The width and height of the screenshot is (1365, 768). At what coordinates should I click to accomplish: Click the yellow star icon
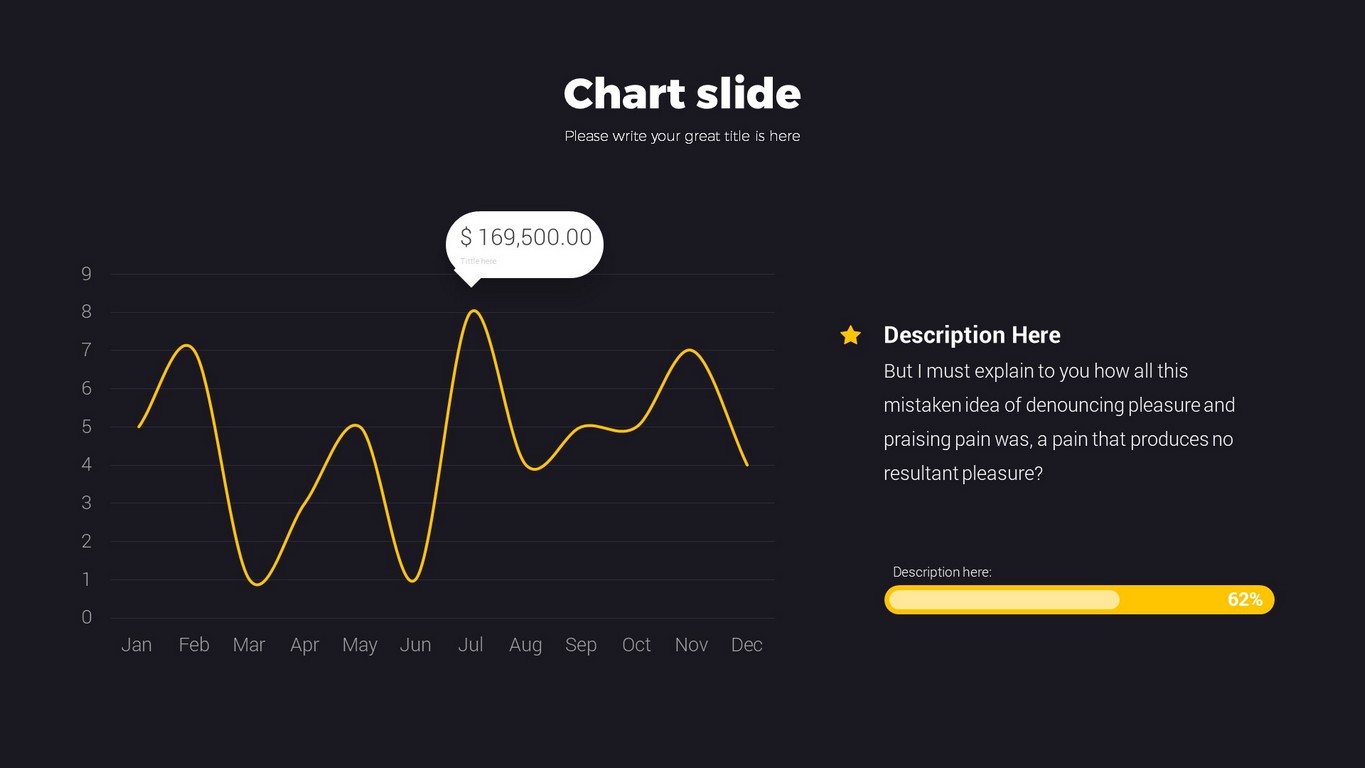pyautogui.click(x=851, y=335)
